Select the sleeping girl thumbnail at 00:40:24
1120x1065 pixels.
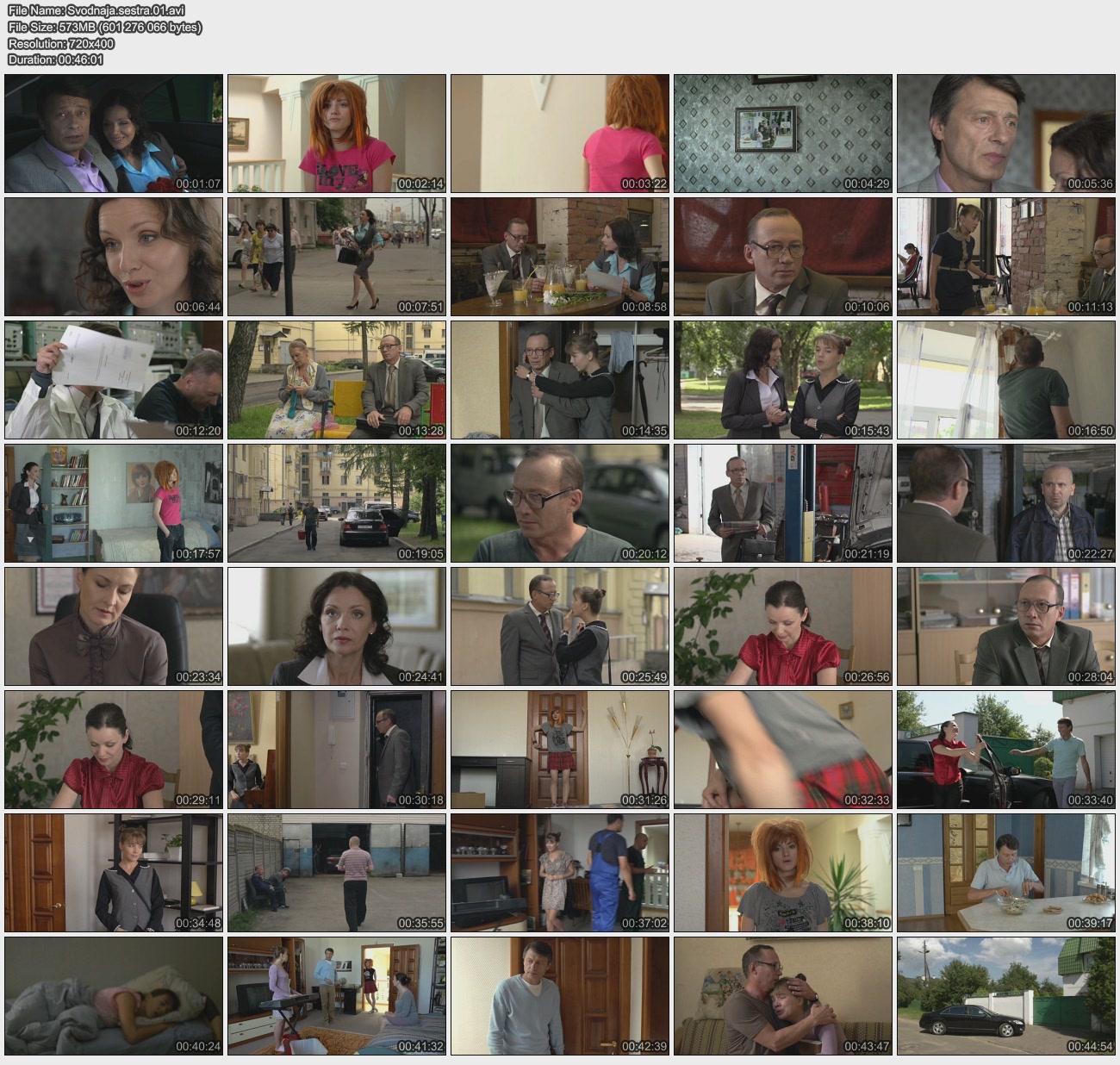[x=114, y=996]
